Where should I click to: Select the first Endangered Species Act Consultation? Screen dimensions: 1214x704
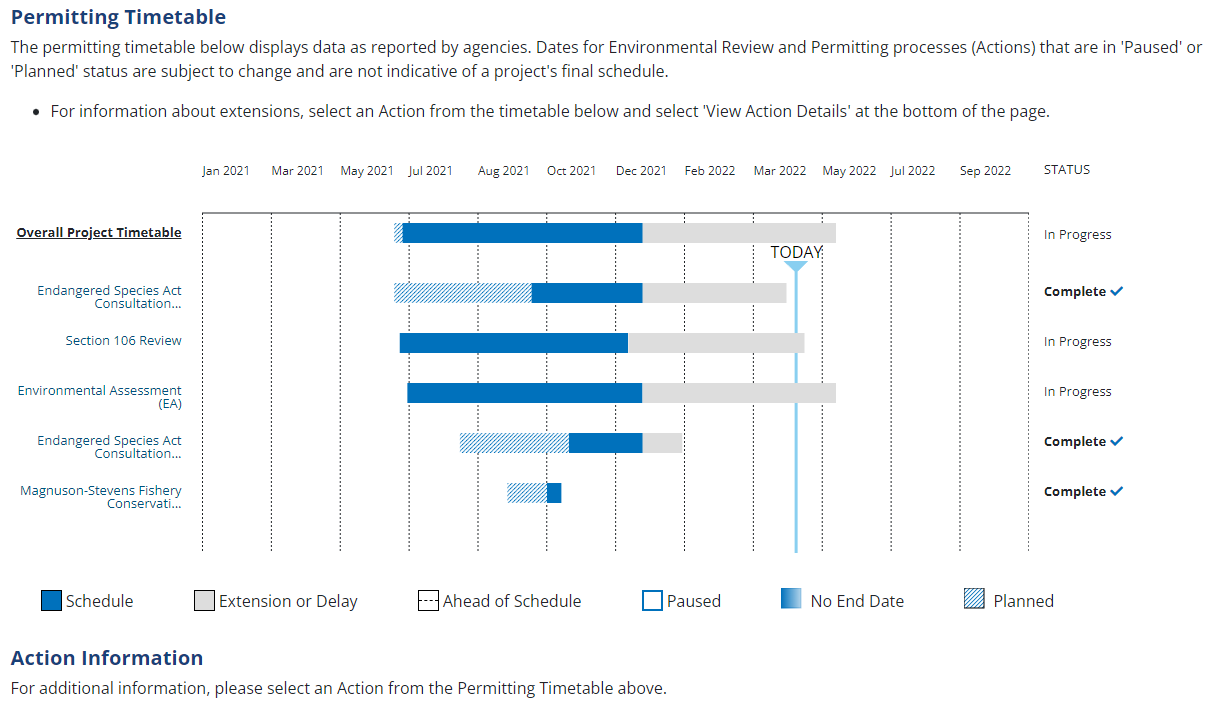pyautogui.click(x=110, y=297)
